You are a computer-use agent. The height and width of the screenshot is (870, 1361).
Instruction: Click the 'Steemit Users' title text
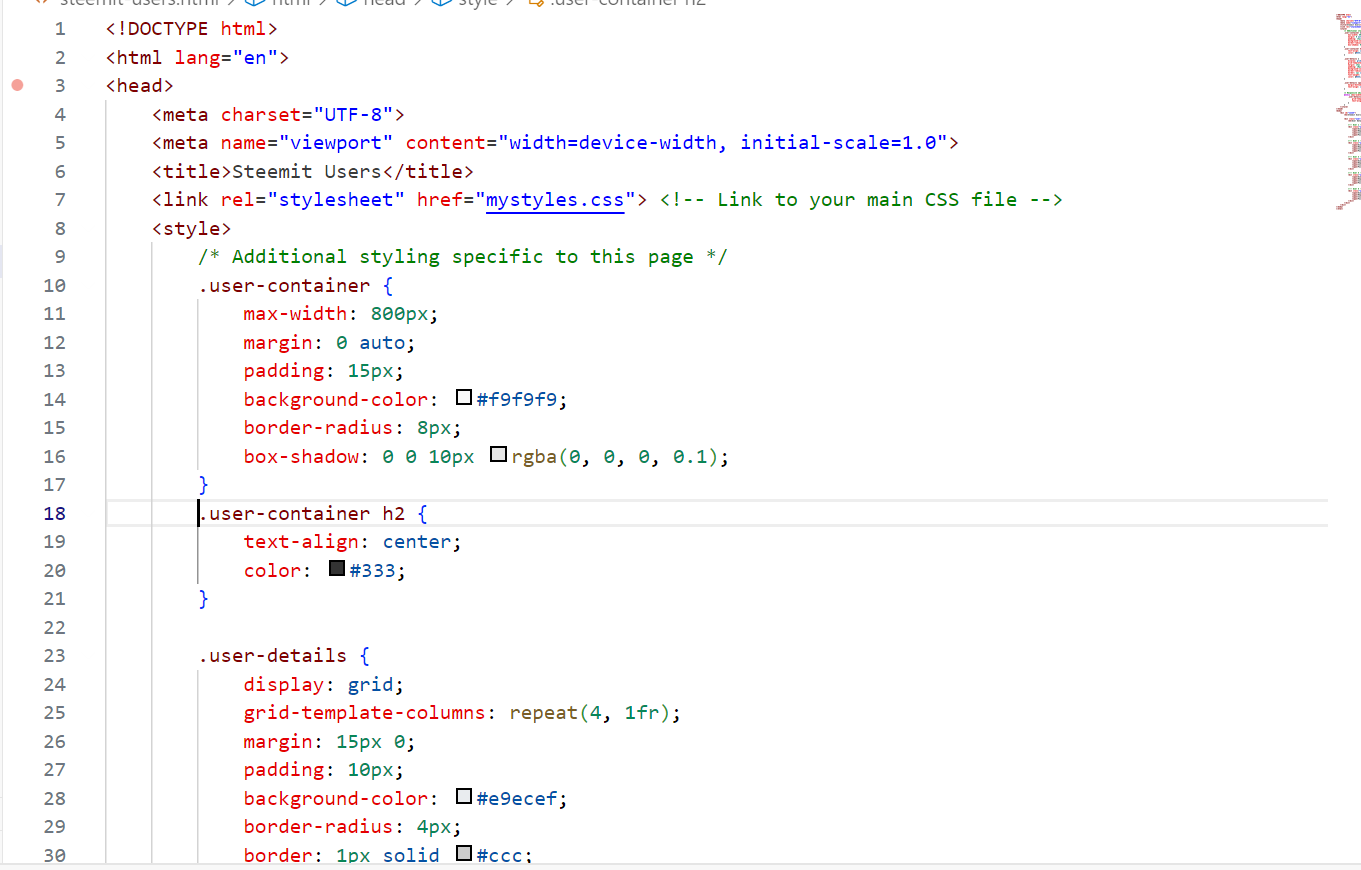tap(307, 171)
